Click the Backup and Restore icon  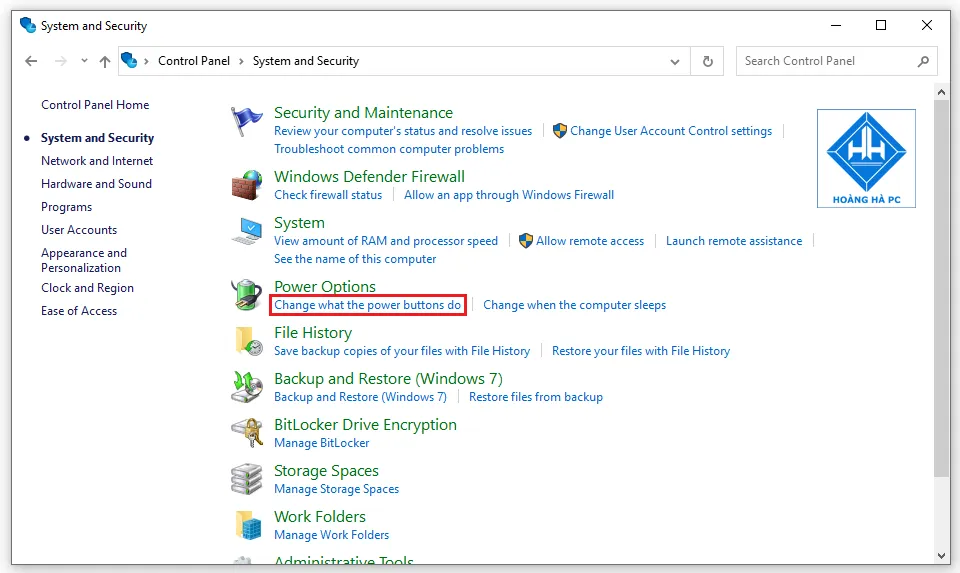tap(246, 387)
